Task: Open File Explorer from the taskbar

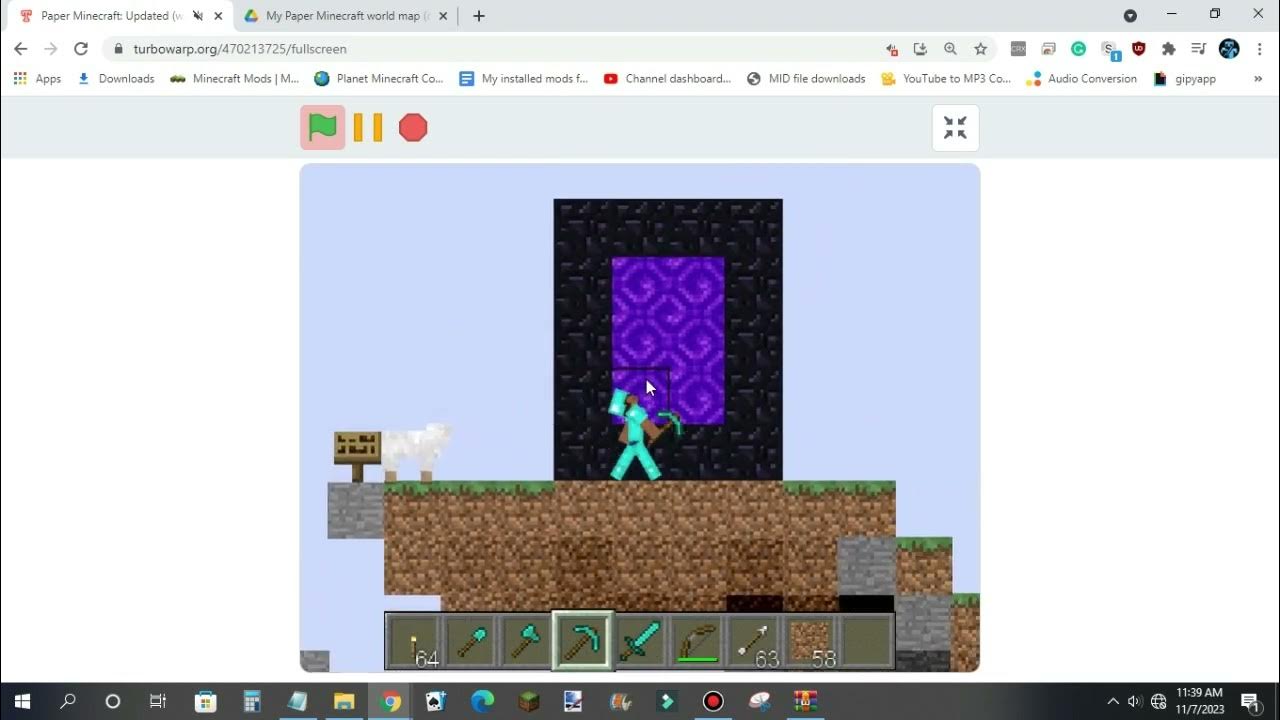Action: (344, 701)
